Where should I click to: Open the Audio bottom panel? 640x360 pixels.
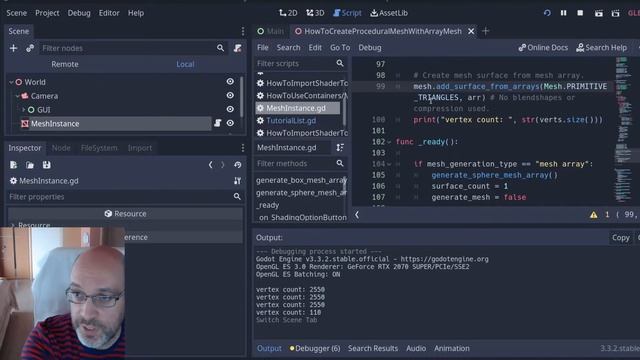(416, 349)
